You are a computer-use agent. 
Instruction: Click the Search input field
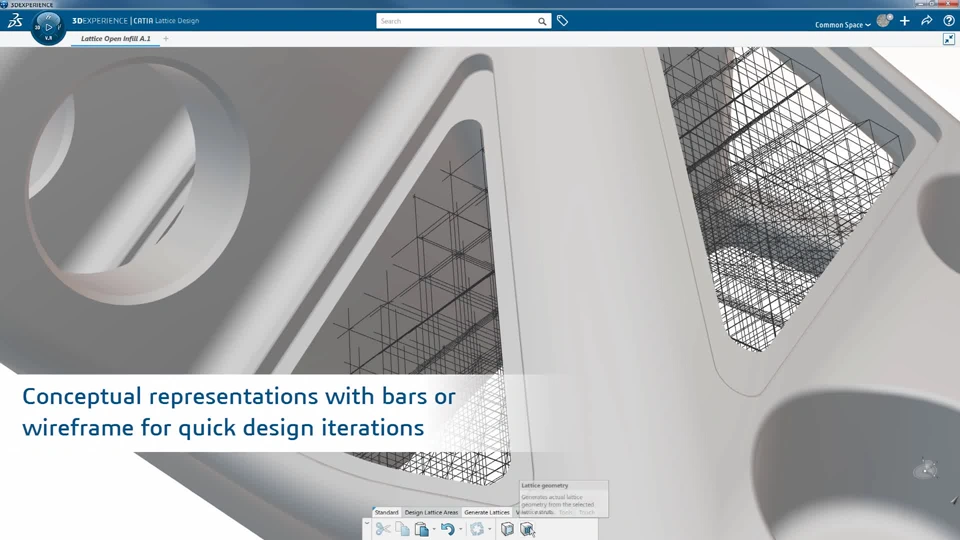pos(457,21)
